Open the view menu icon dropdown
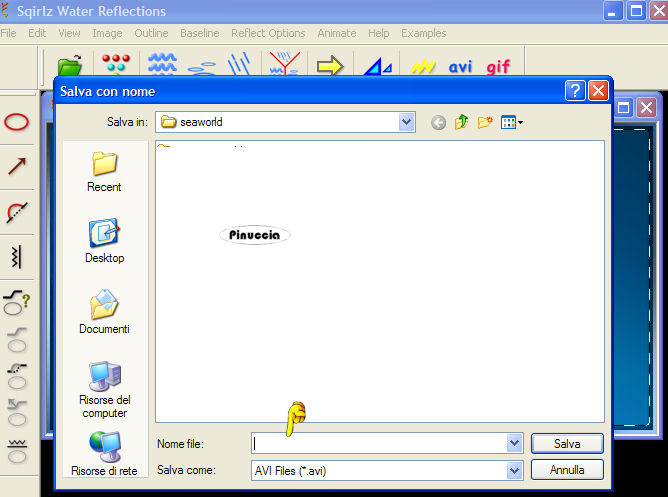The width and height of the screenshot is (668, 497). (x=512, y=123)
